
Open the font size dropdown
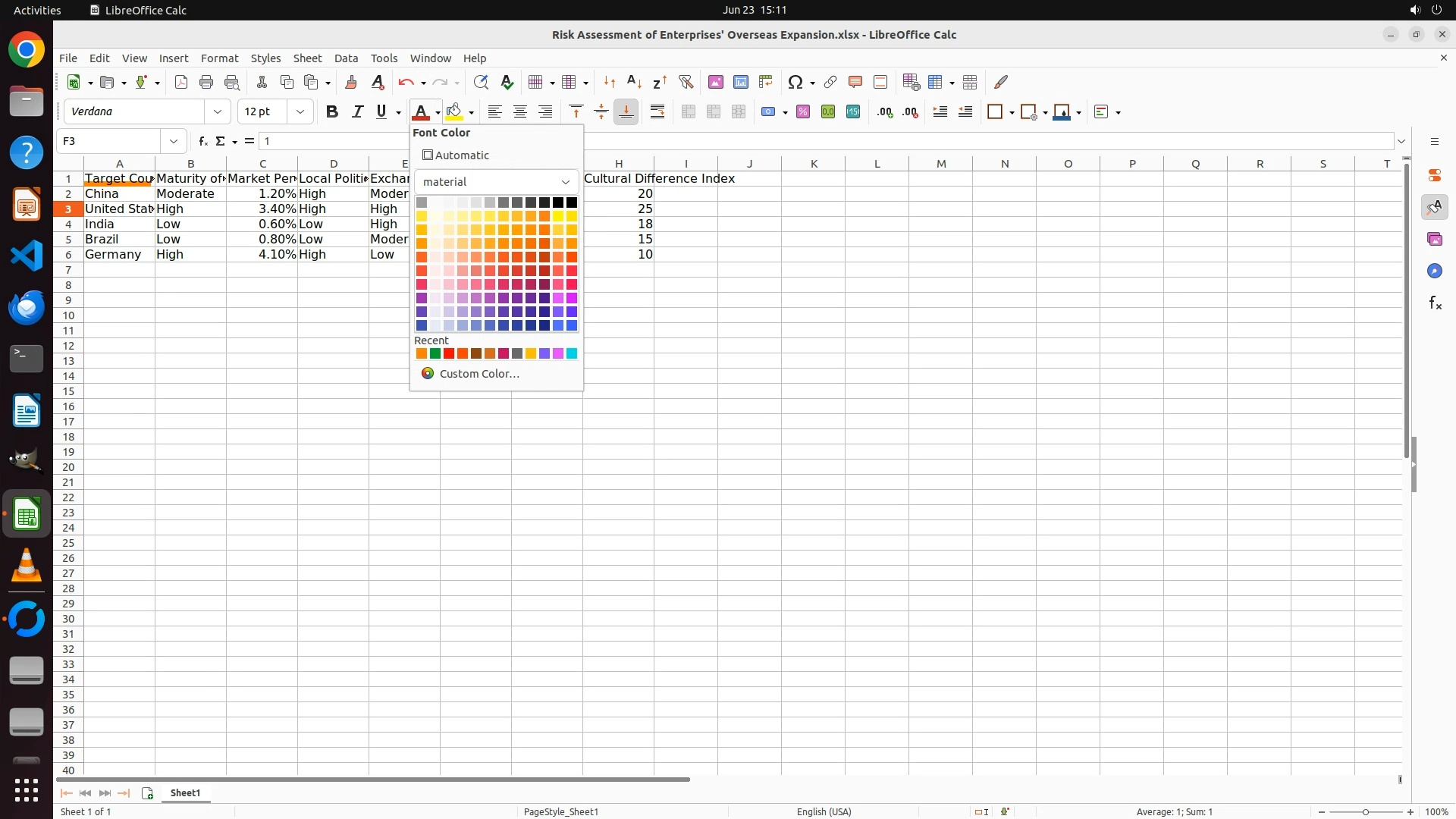[300, 112]
